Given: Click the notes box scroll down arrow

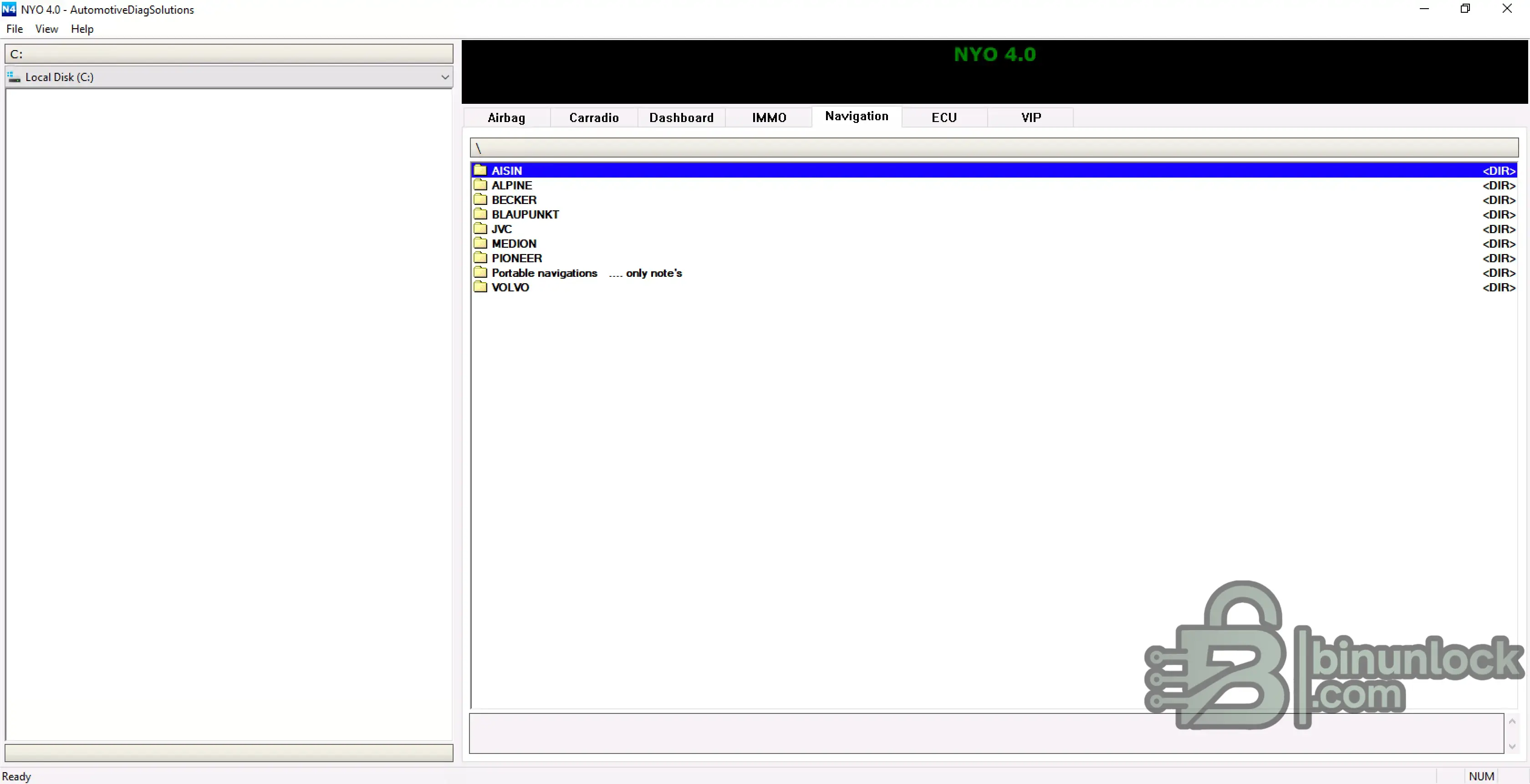Looking at the screenshot, I should pos(1512,746).
